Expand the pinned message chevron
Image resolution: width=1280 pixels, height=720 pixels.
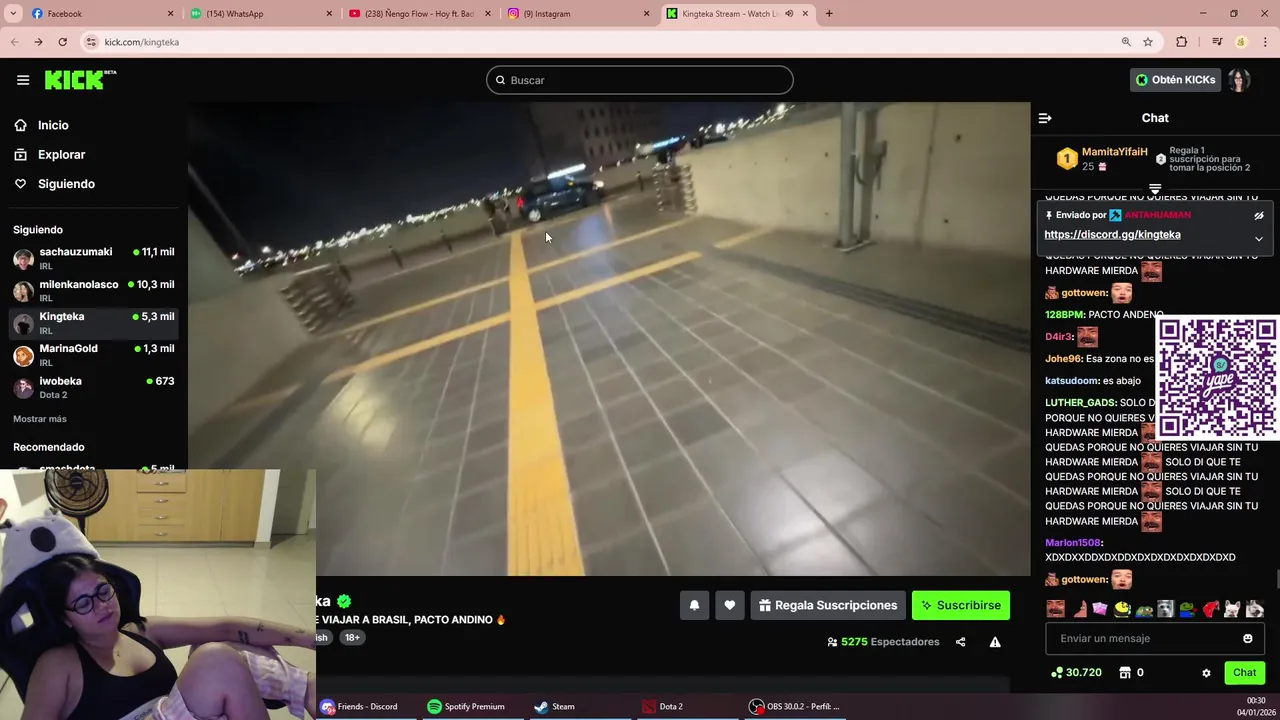pos(1259,239)
